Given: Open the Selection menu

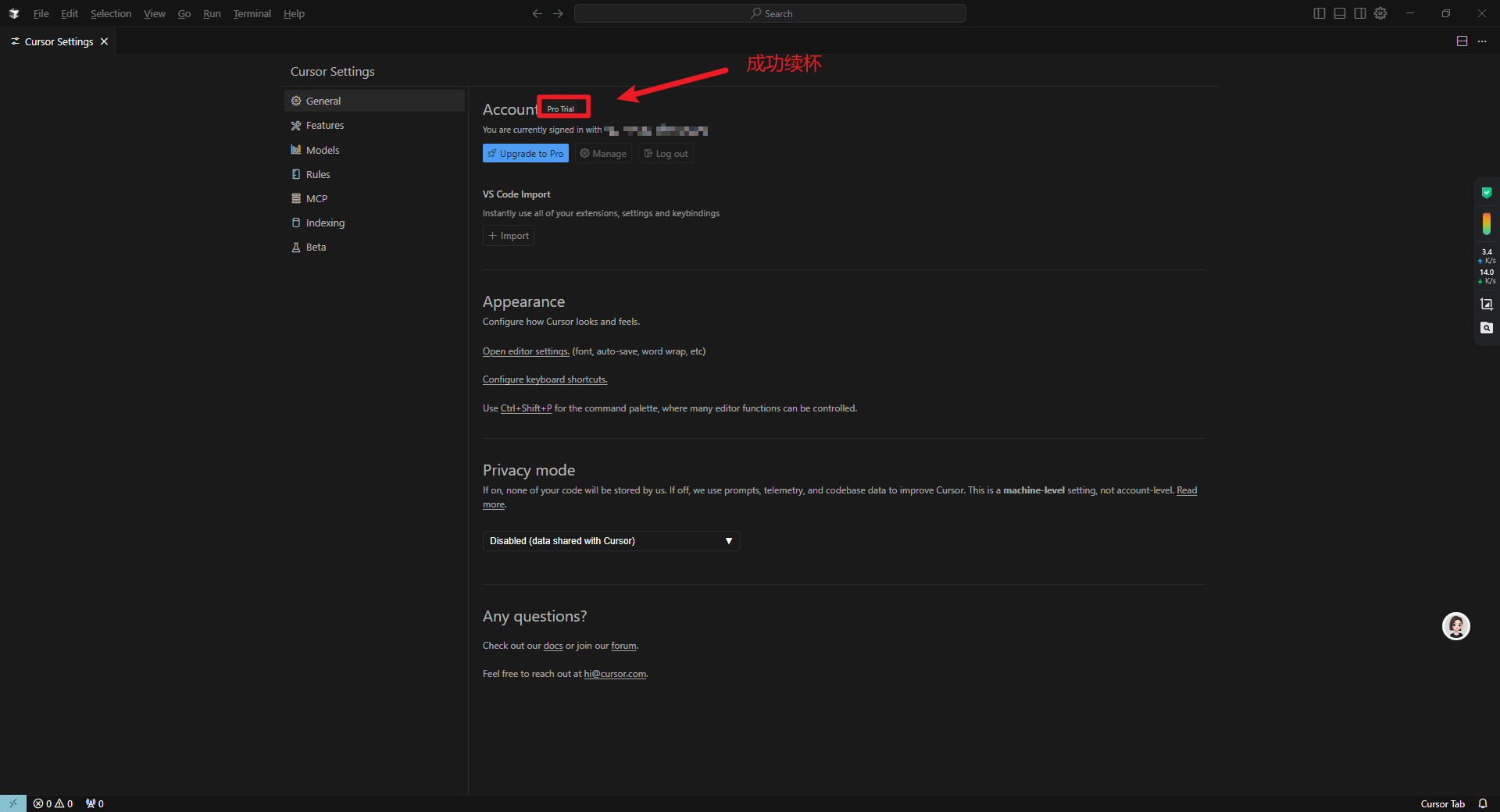Looking at the screenshot, I should [x=111, y=13].
